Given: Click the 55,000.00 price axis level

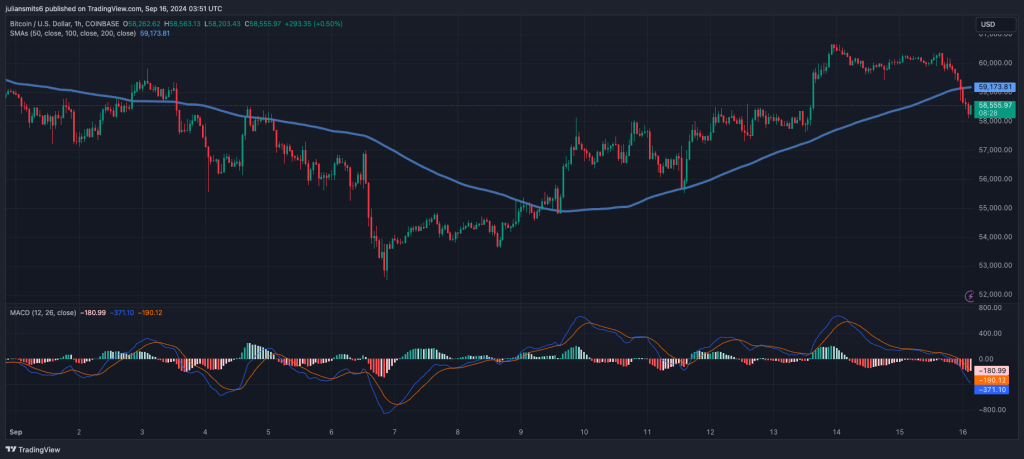Looking at the screenshot, I should click(995, 208).
